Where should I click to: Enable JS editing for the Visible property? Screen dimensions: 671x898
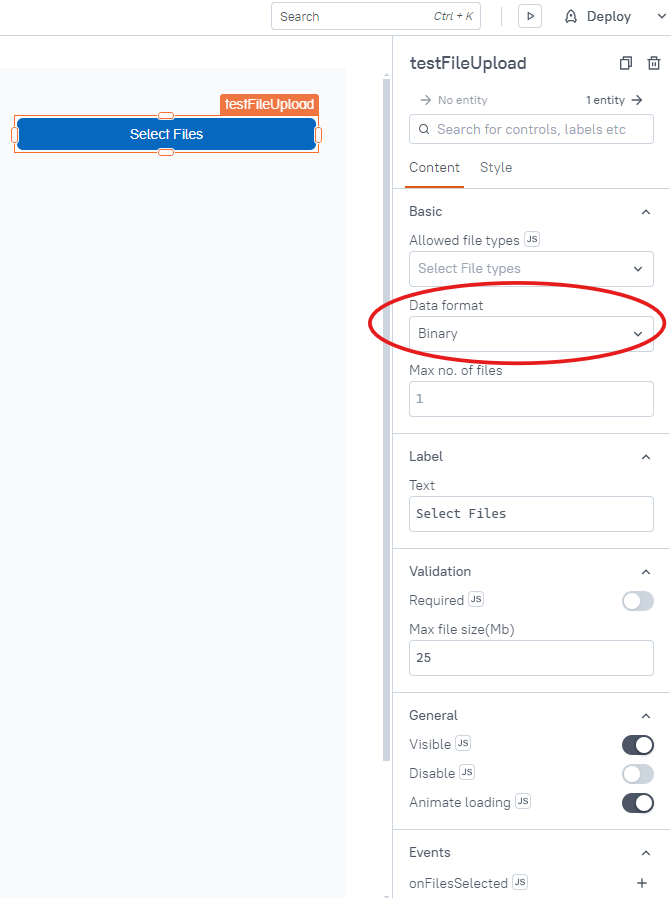pos(465,743)
